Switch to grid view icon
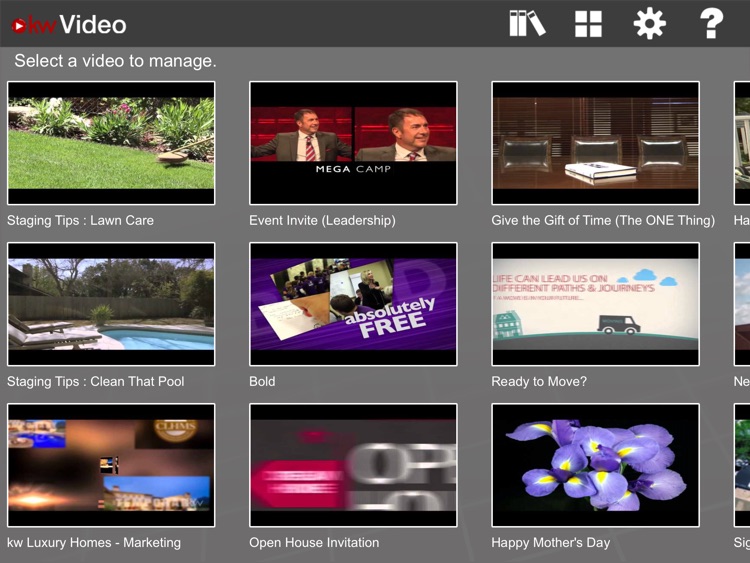This screenshot has height=563, width=750. pyautogui.click(x=588, y=24)
